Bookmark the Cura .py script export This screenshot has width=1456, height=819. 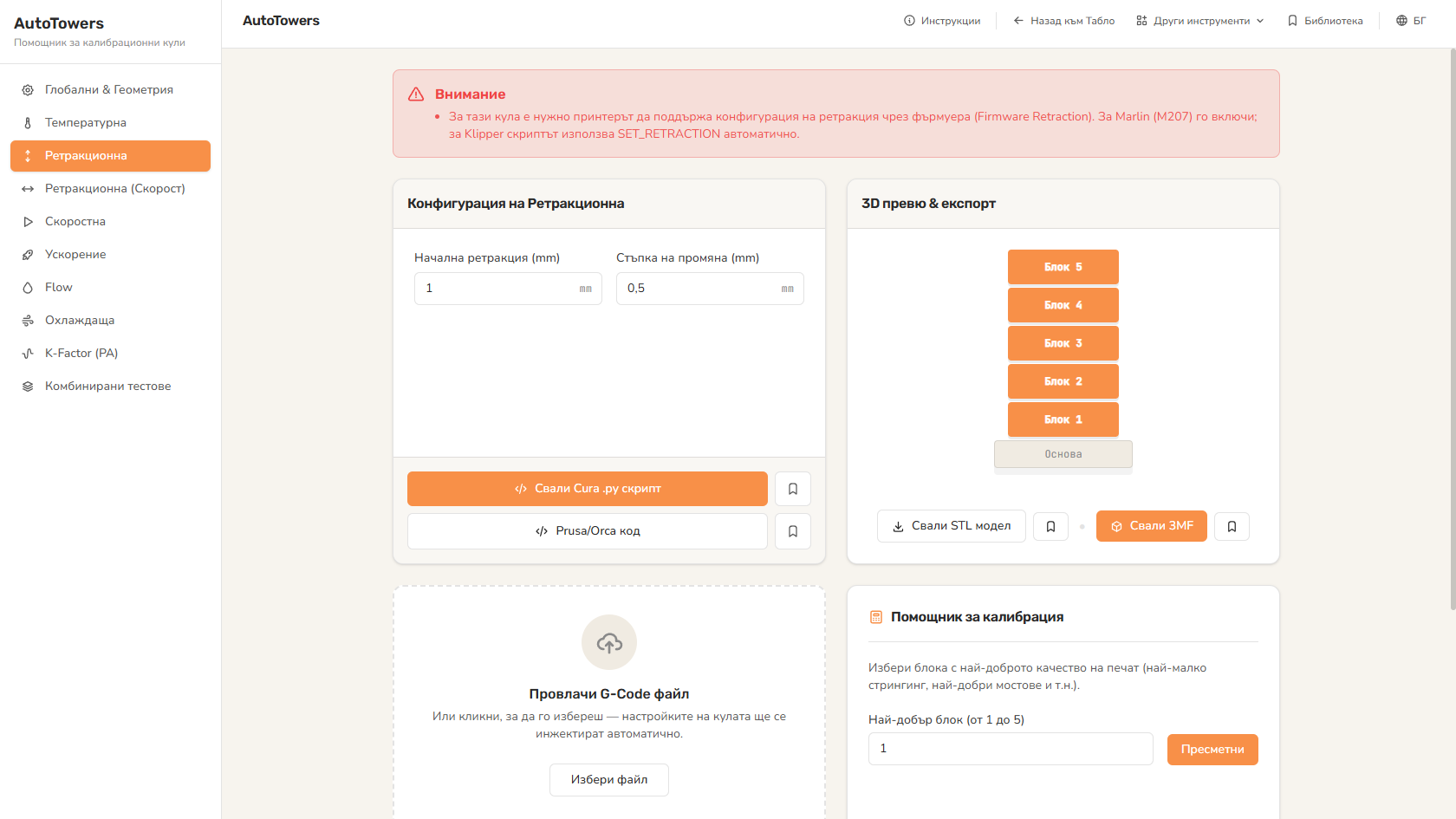tap(792, 489)
